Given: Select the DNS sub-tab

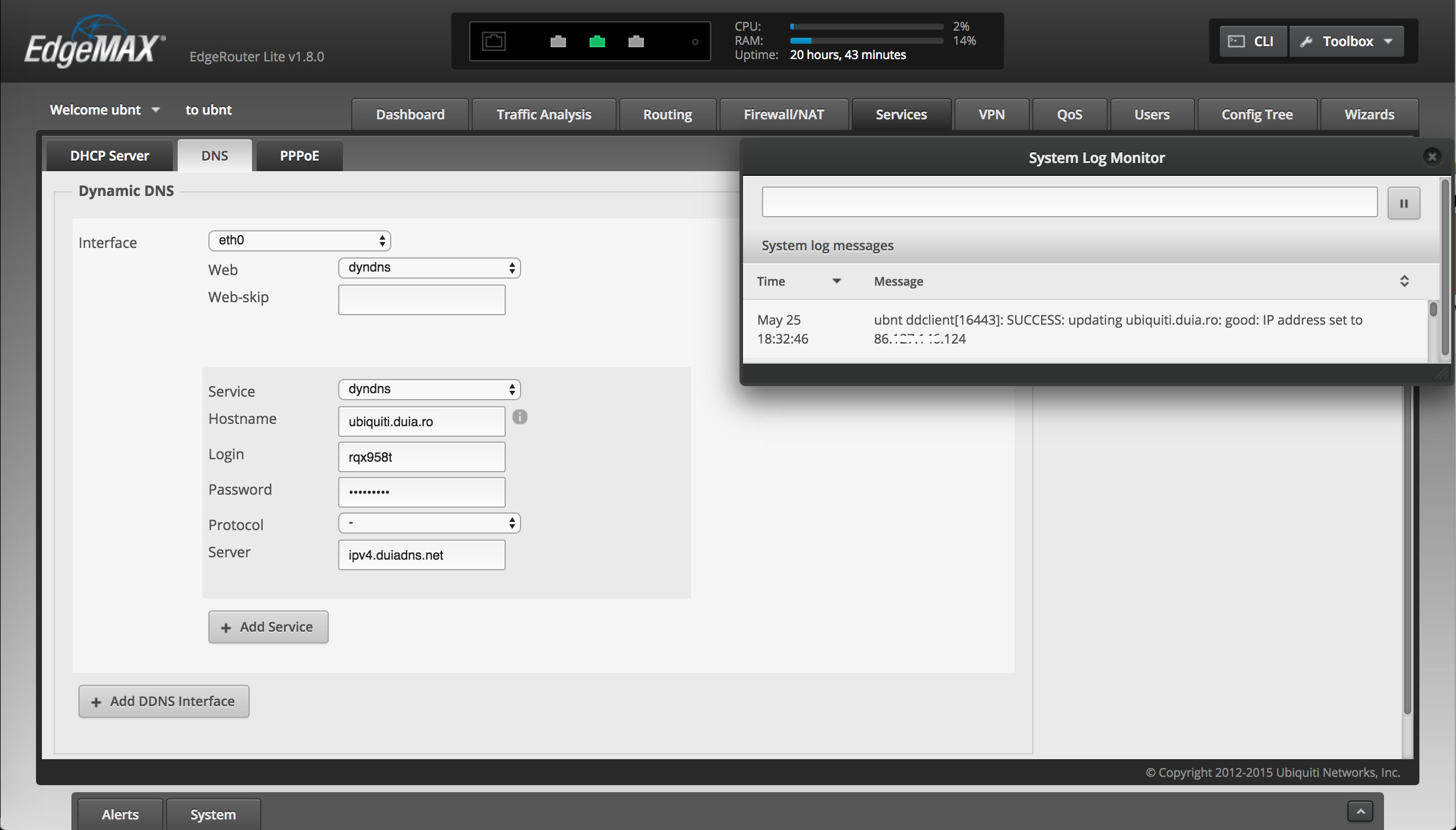Looking at the screenshot, I should tap(215, 156).
